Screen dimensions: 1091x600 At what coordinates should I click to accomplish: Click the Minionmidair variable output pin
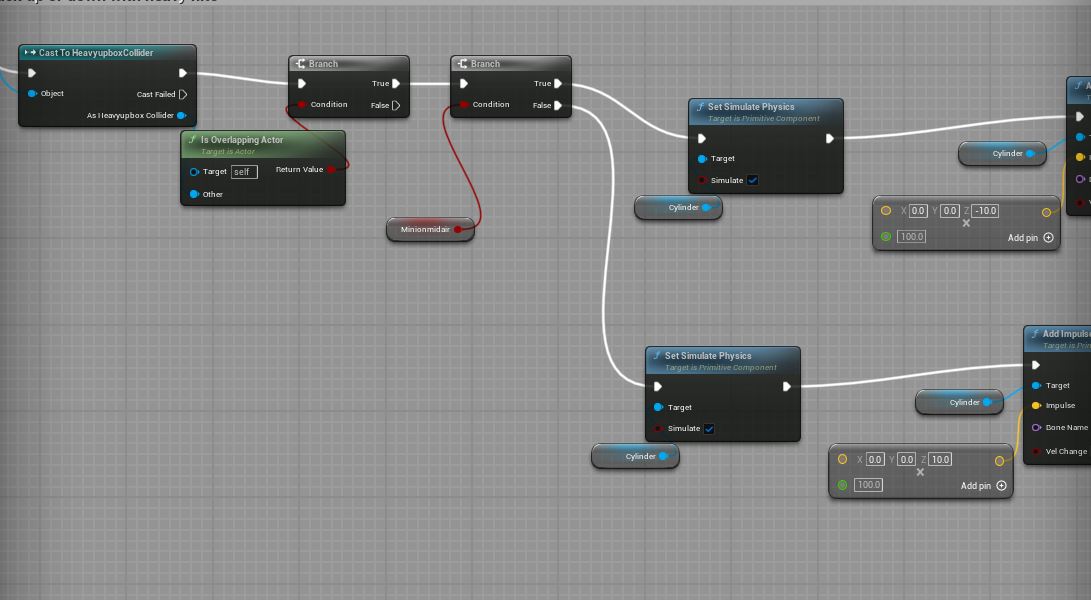[x=458, y=230]
